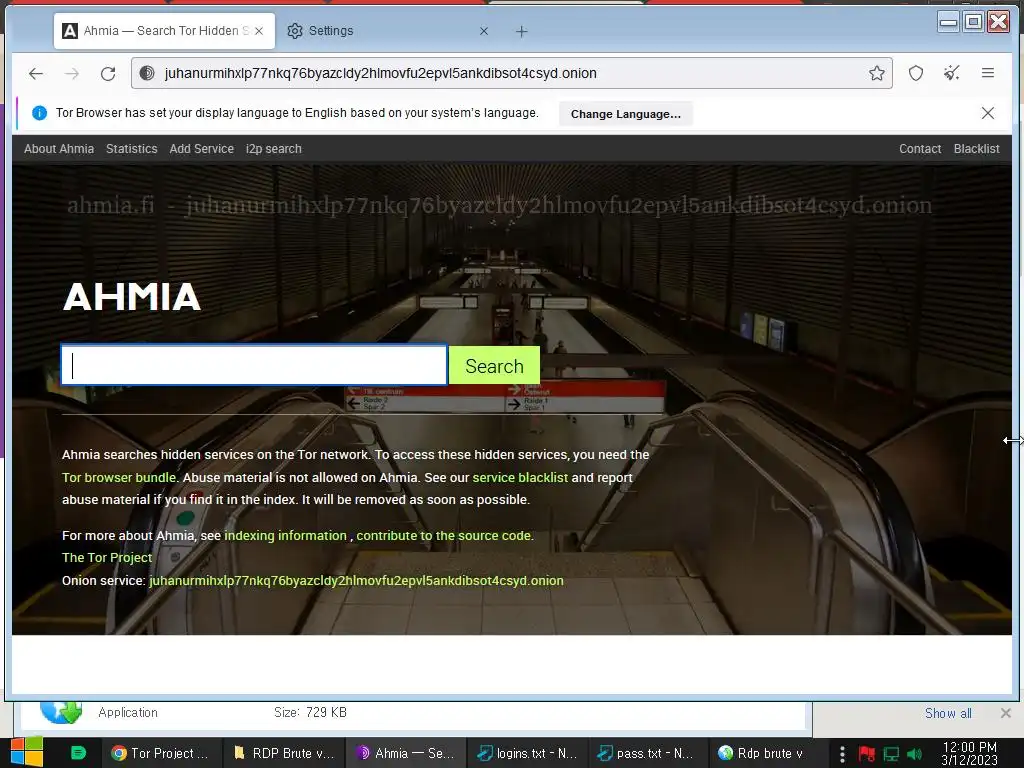Click the info icon in the notification bar
Viewport: 1024px width, 768px height.
pos(39,113)
